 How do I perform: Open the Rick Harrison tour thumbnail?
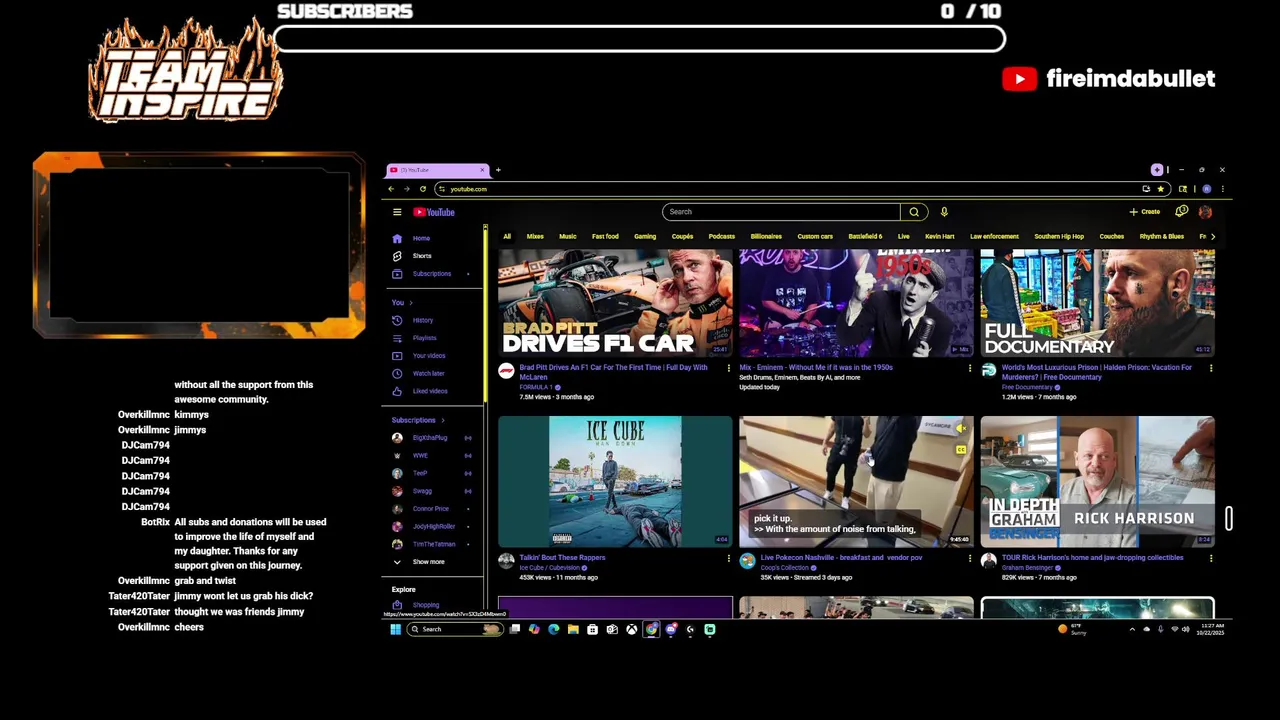tap(1097, 482)
